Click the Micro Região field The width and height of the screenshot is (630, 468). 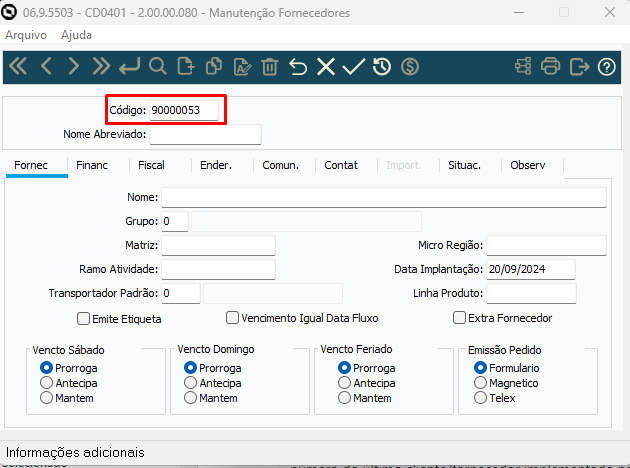click(546, 245)
